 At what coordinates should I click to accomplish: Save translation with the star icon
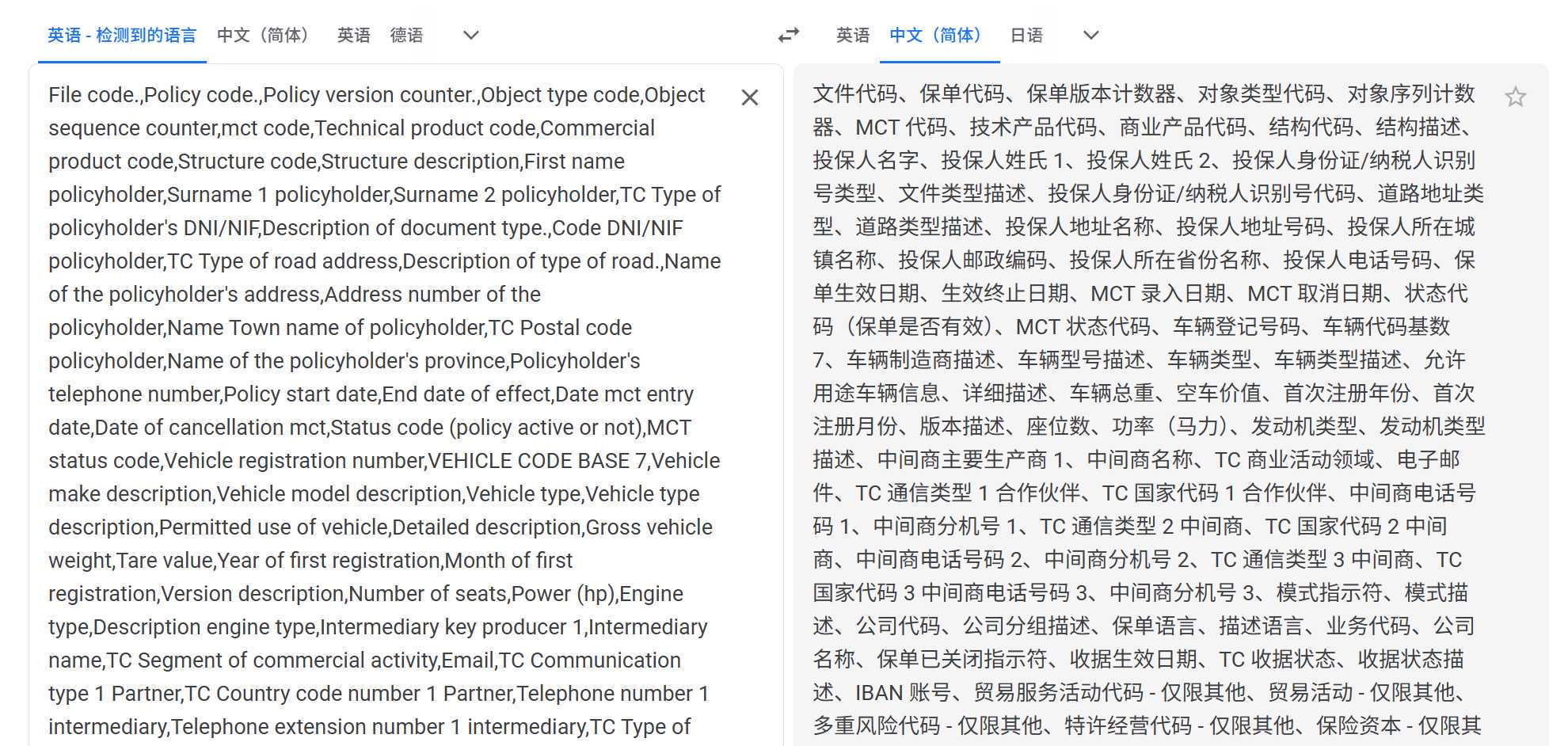tap(1515, 97)
